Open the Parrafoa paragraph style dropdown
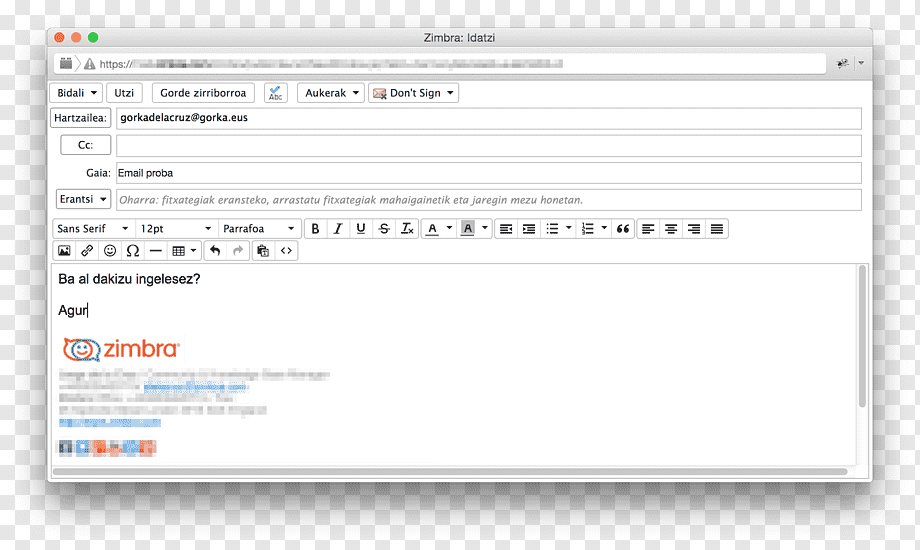The width and height of the screenshot is (920, 550). [x=259, y=229]
